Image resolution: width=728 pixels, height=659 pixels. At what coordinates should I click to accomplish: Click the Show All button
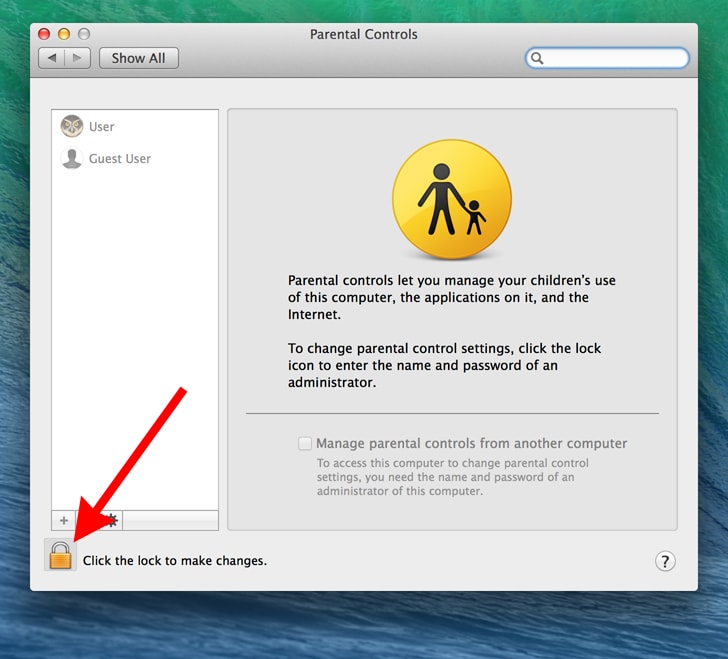(138, 58)
